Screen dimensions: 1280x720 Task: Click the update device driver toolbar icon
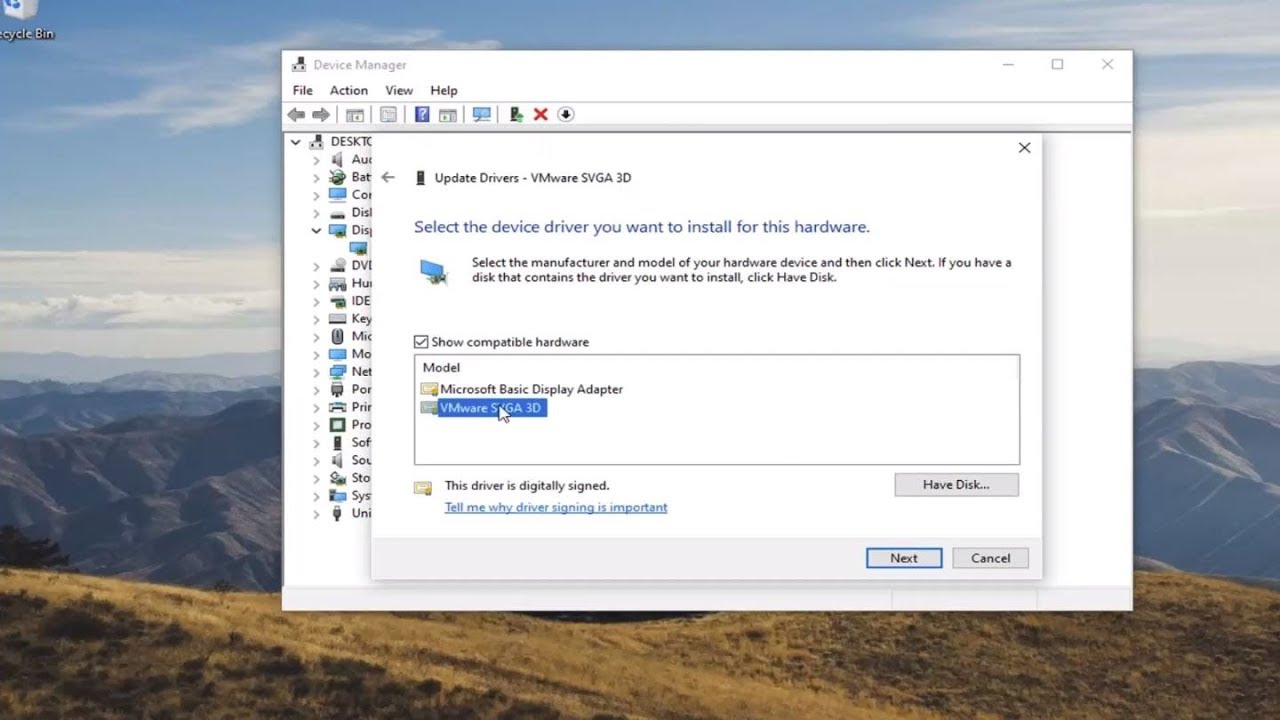pyautogui.click(x=516, y=115)
